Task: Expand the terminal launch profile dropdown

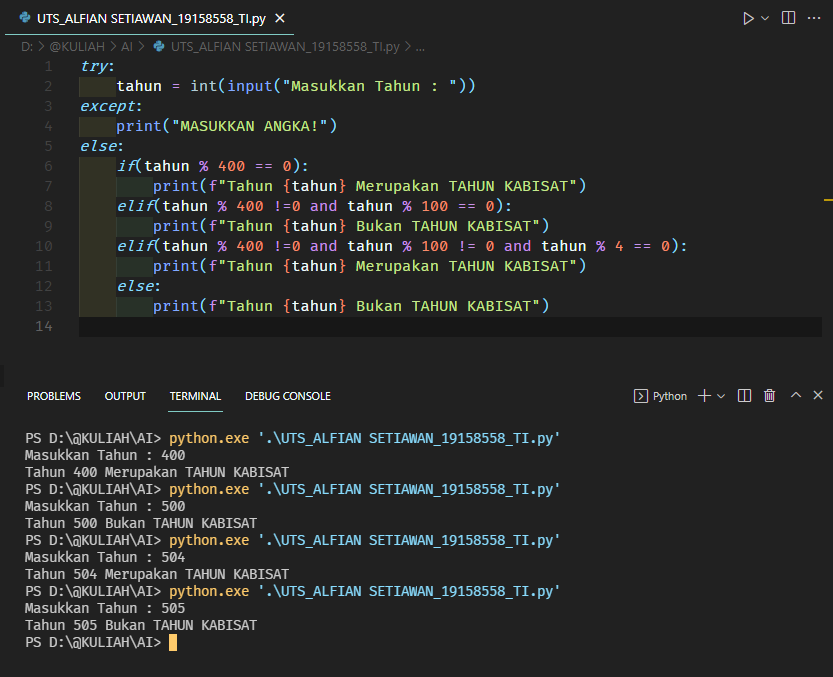Action: click(721, 396)
